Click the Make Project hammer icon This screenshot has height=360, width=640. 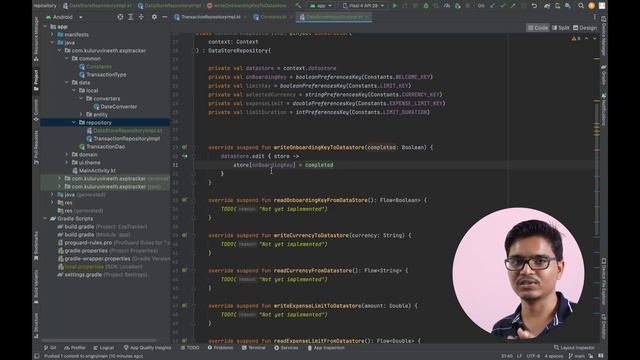(298, 6)
